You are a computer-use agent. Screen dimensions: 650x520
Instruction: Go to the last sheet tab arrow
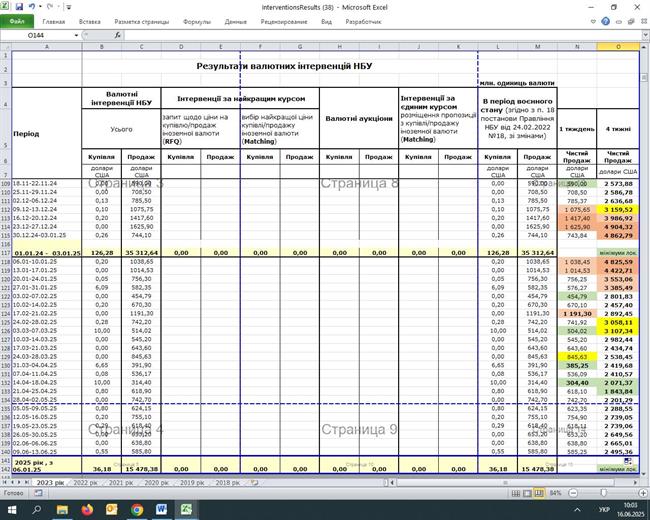tap(26, 482)
